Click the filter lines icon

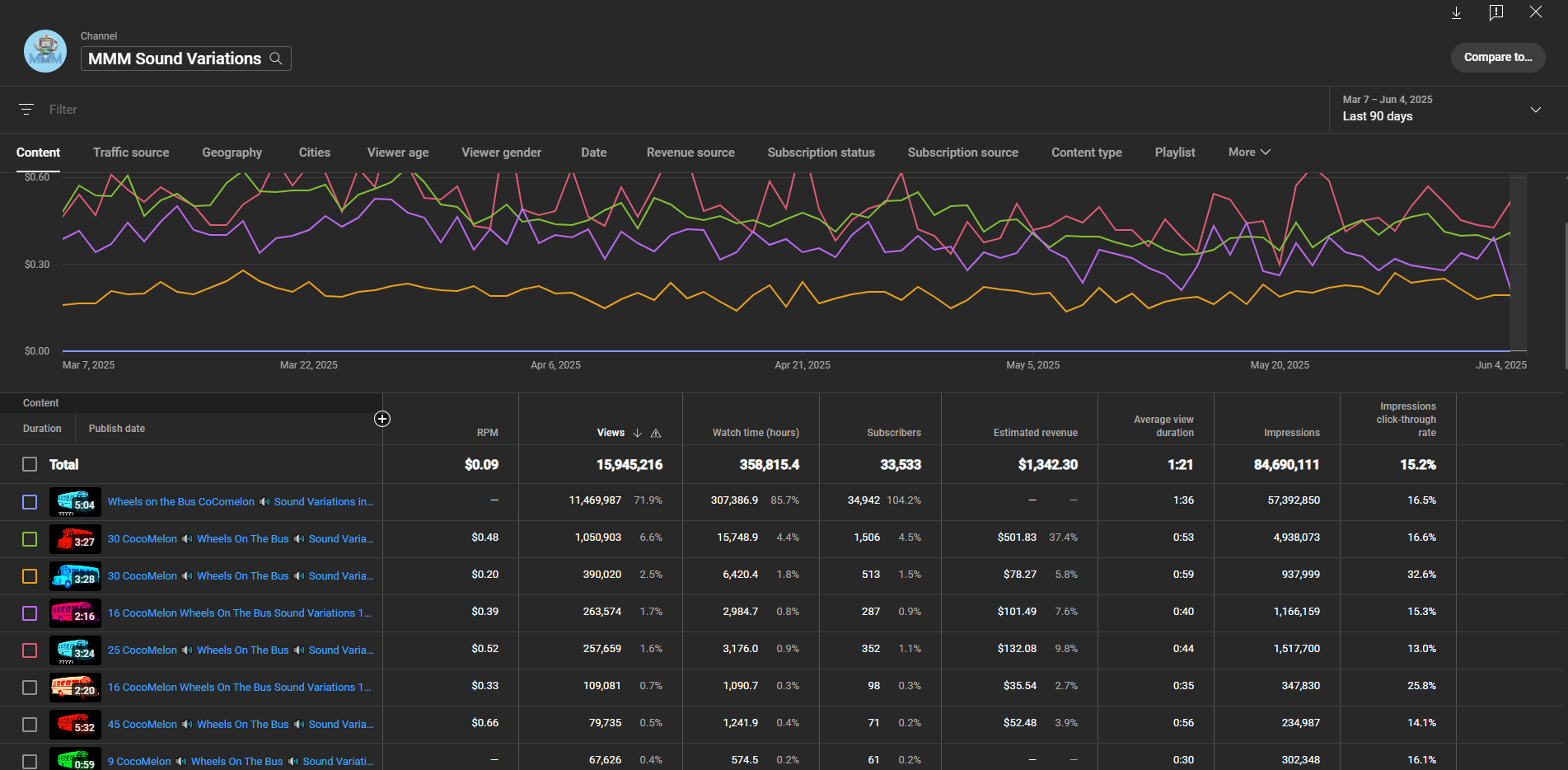point(26,110)
